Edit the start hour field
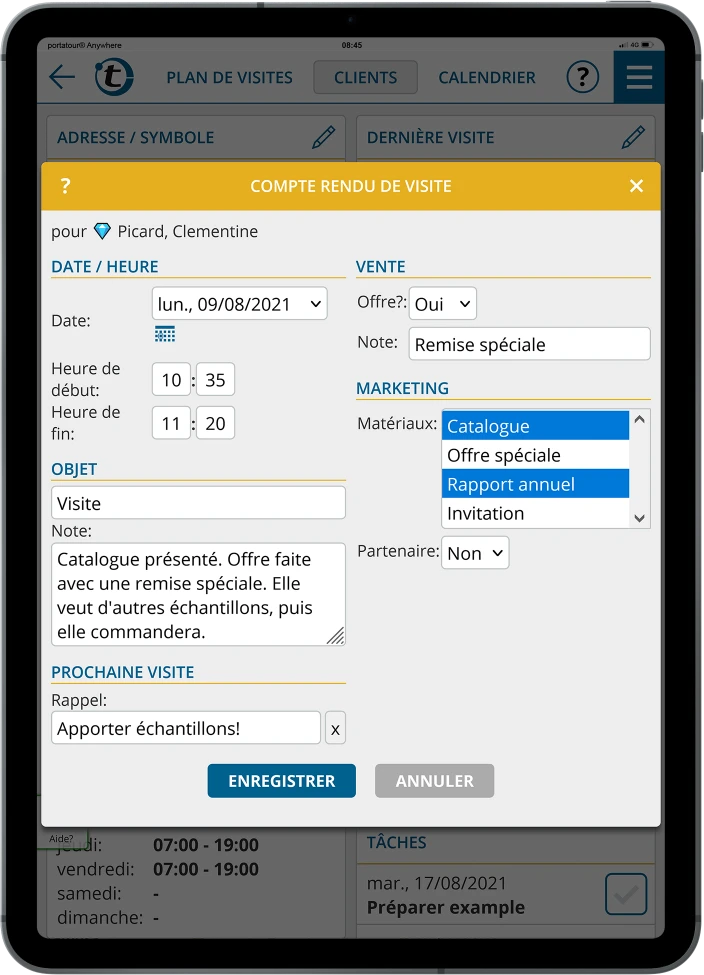Viewport: 704px width, 975px height. (x=171, y=379)
